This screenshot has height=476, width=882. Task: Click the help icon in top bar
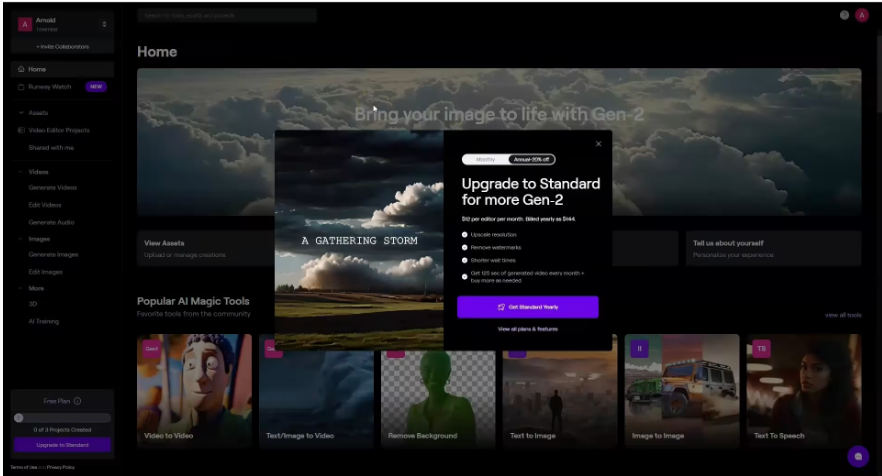[x=844, y=16]
